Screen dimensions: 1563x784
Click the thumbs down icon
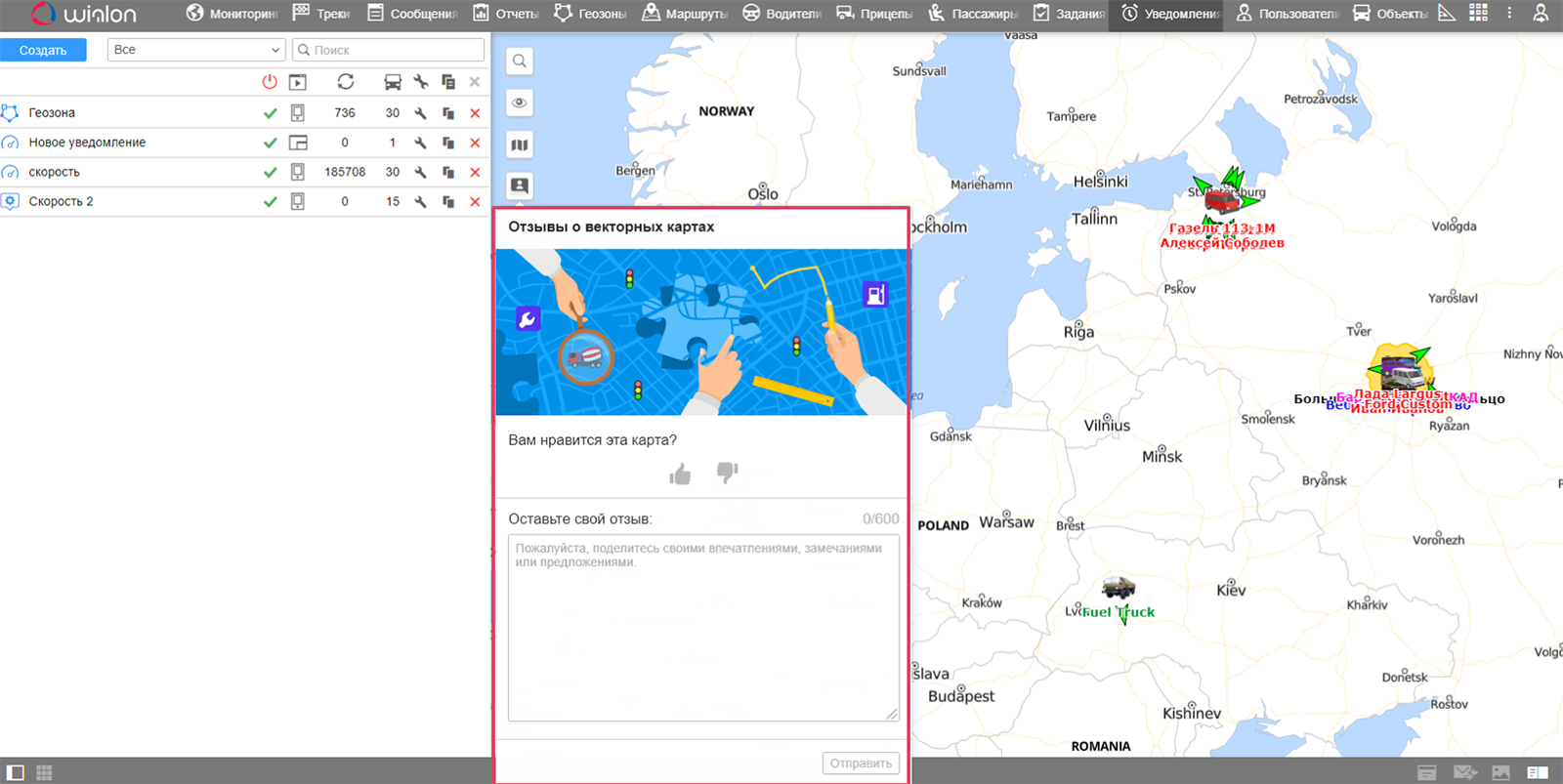pyautogui.click(x=728, y=473)
